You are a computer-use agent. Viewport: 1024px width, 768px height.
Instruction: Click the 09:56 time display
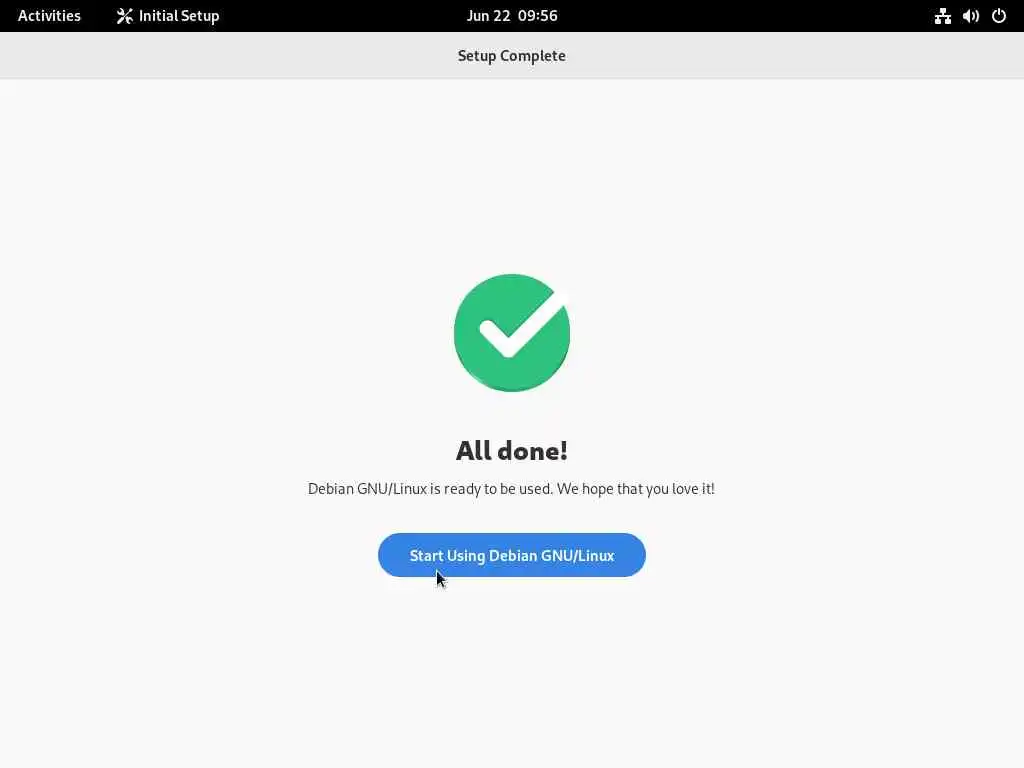click(537, 16)
